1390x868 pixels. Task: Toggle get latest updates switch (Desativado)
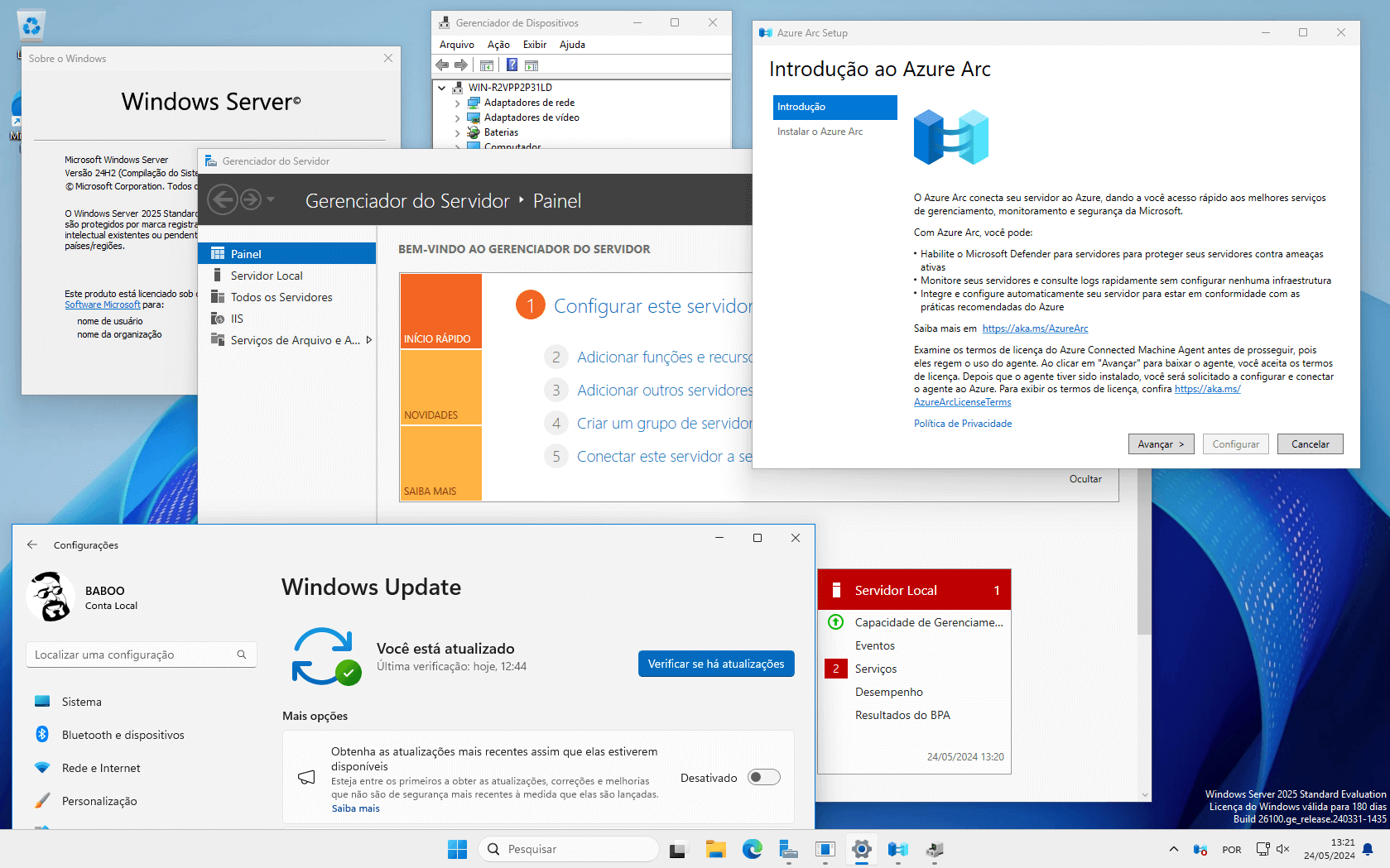tap(763, 777)
